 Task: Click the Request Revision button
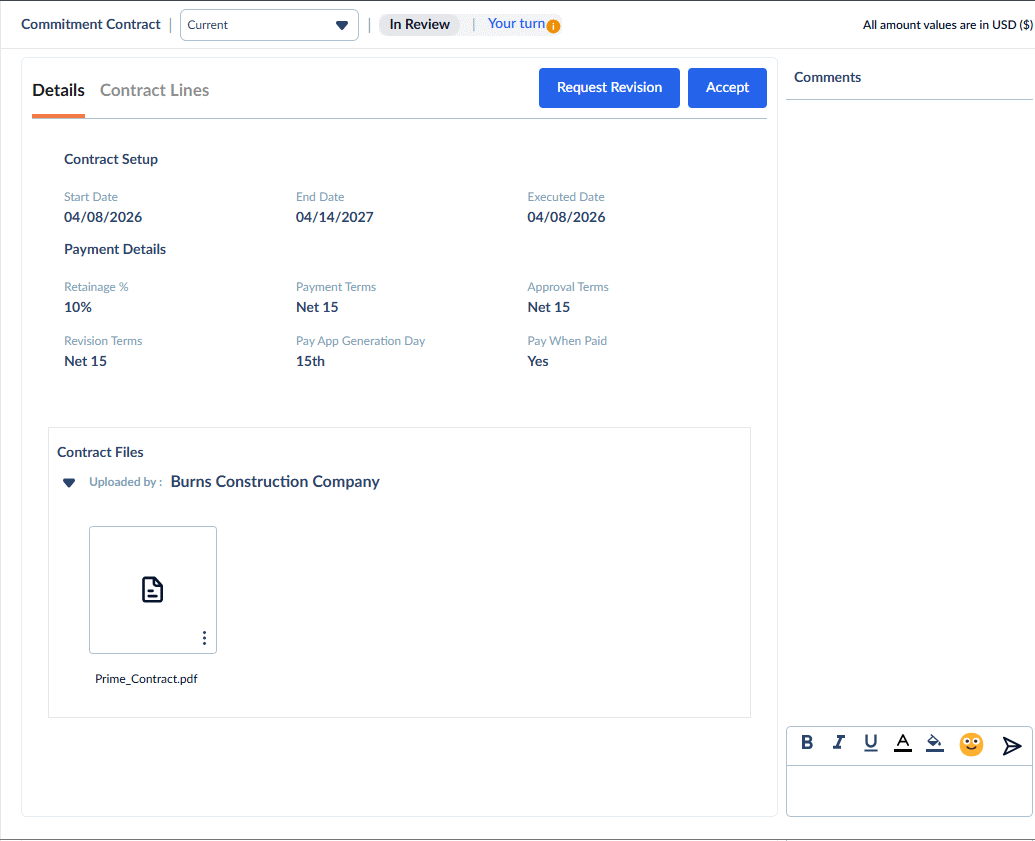click(609, 88)
